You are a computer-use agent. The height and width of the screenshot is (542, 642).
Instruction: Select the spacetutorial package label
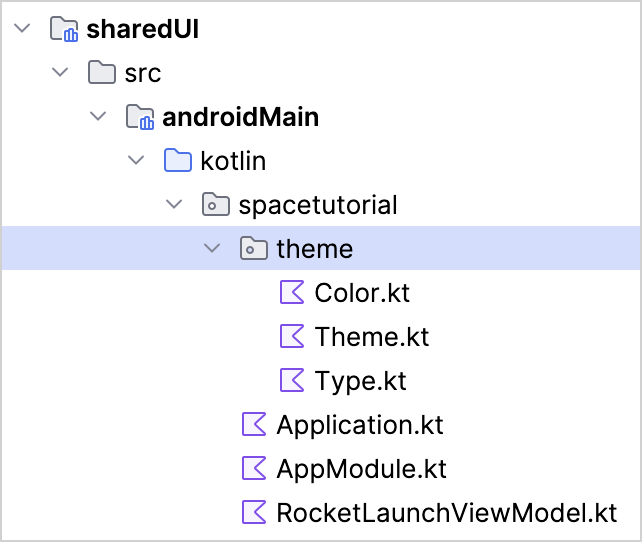pos(318,205)
